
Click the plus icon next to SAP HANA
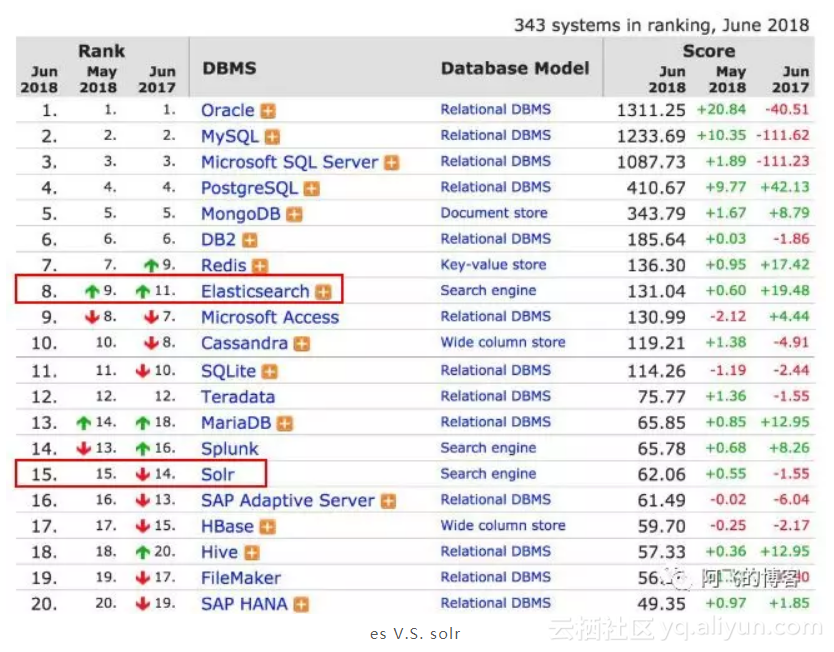pos(301,605)
